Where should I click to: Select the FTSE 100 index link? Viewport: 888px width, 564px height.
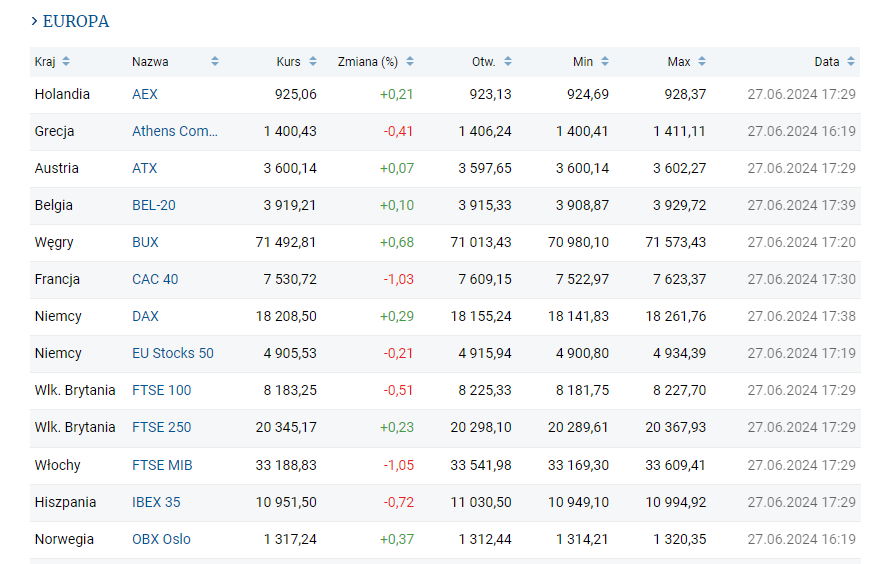click(161, 390)
